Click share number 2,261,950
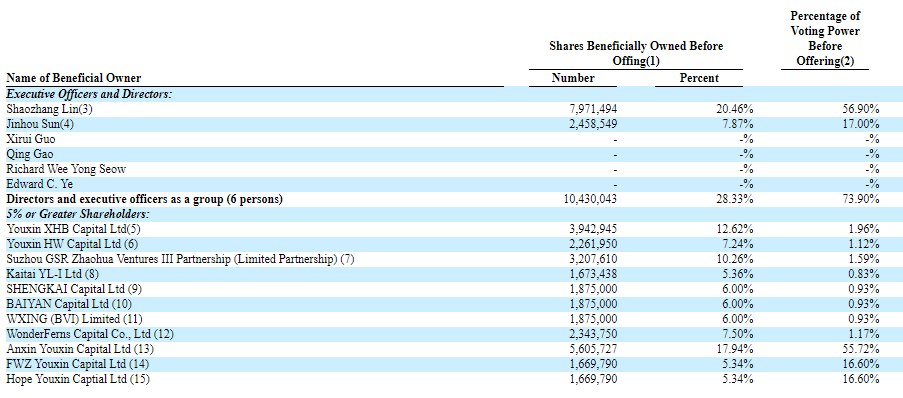 593,244
